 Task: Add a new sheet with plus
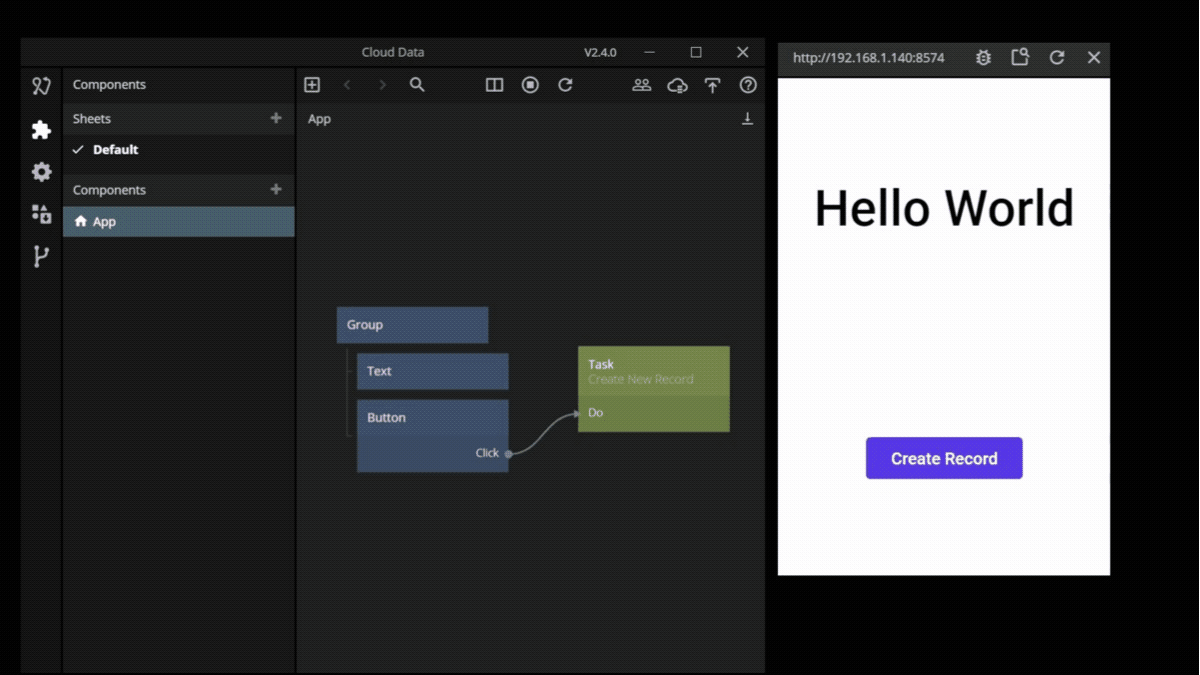[276, 118]
